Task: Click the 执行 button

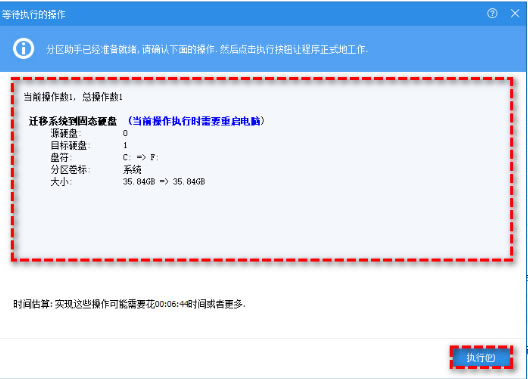Action: [x=481, y=357]
